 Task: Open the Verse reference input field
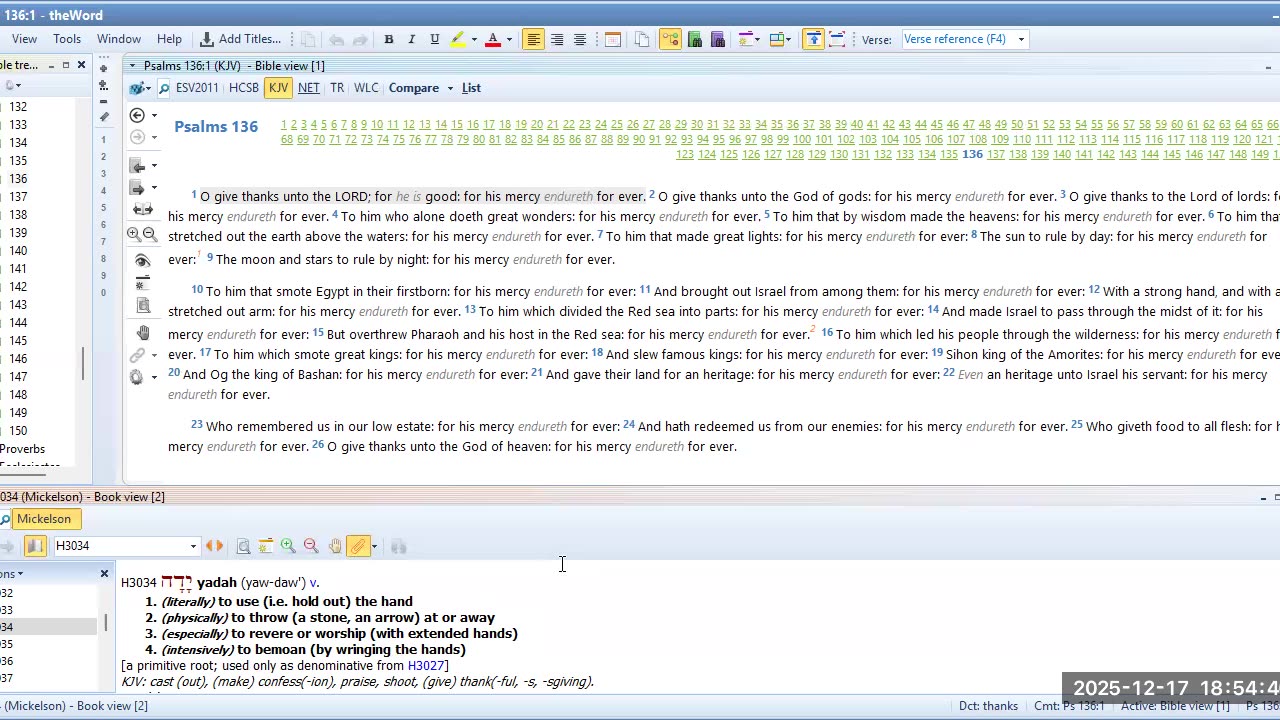tap(957, 39)
